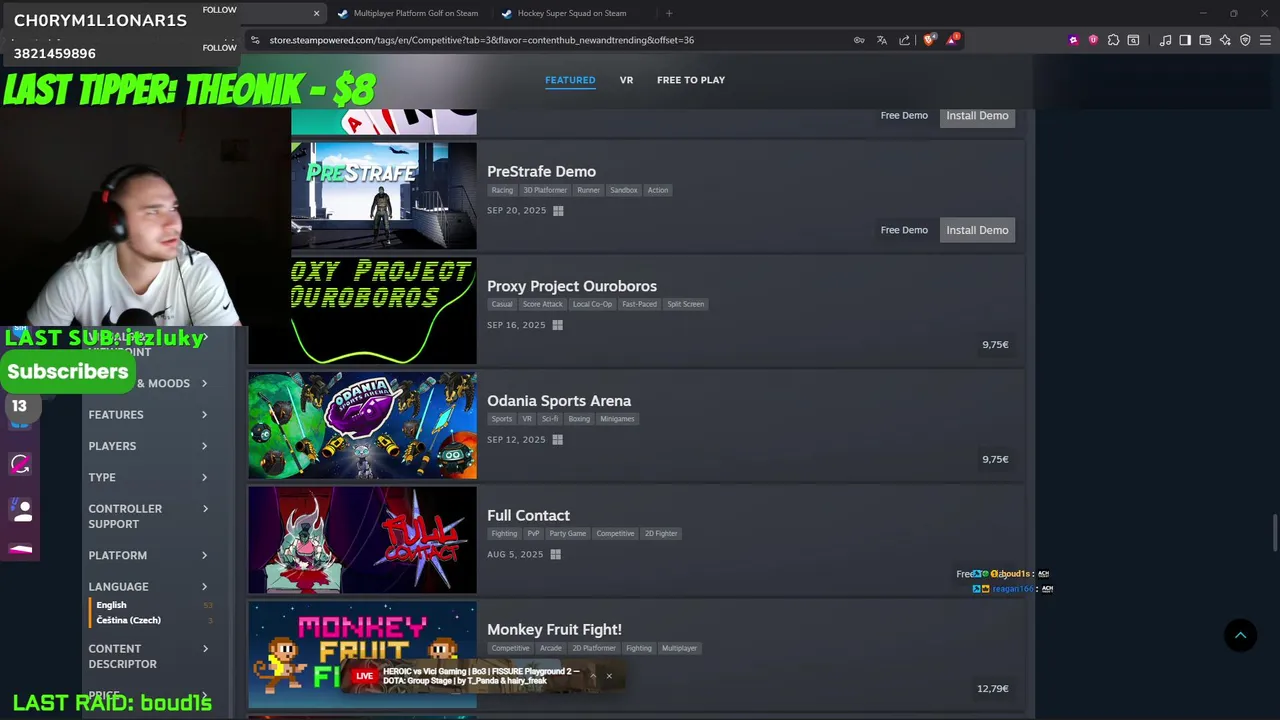Open Brave Shields lion icon
This screenshot has height=720, width=1280.
(929, 40)
